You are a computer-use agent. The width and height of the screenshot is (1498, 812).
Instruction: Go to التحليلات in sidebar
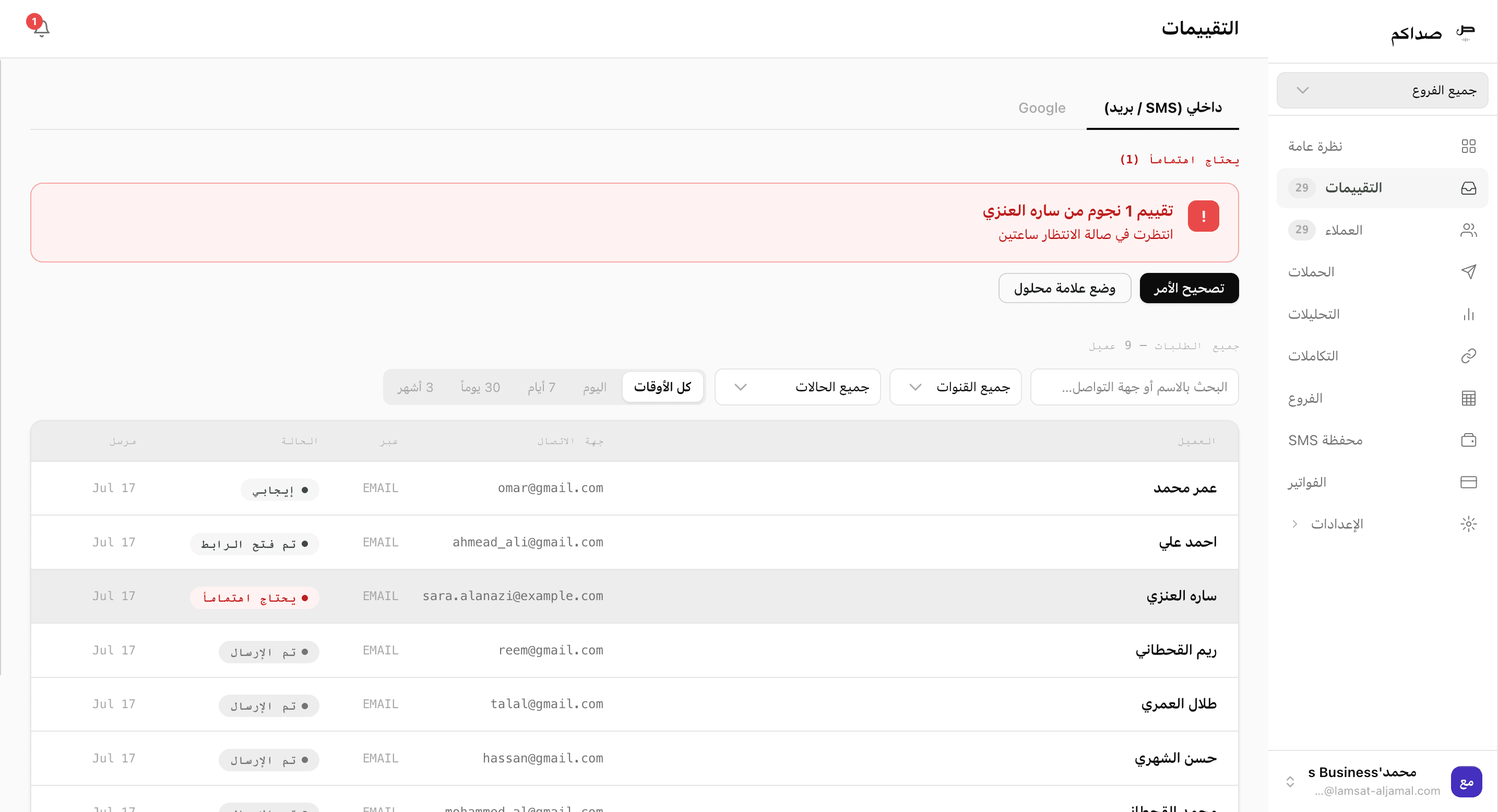pos(1382,314)
